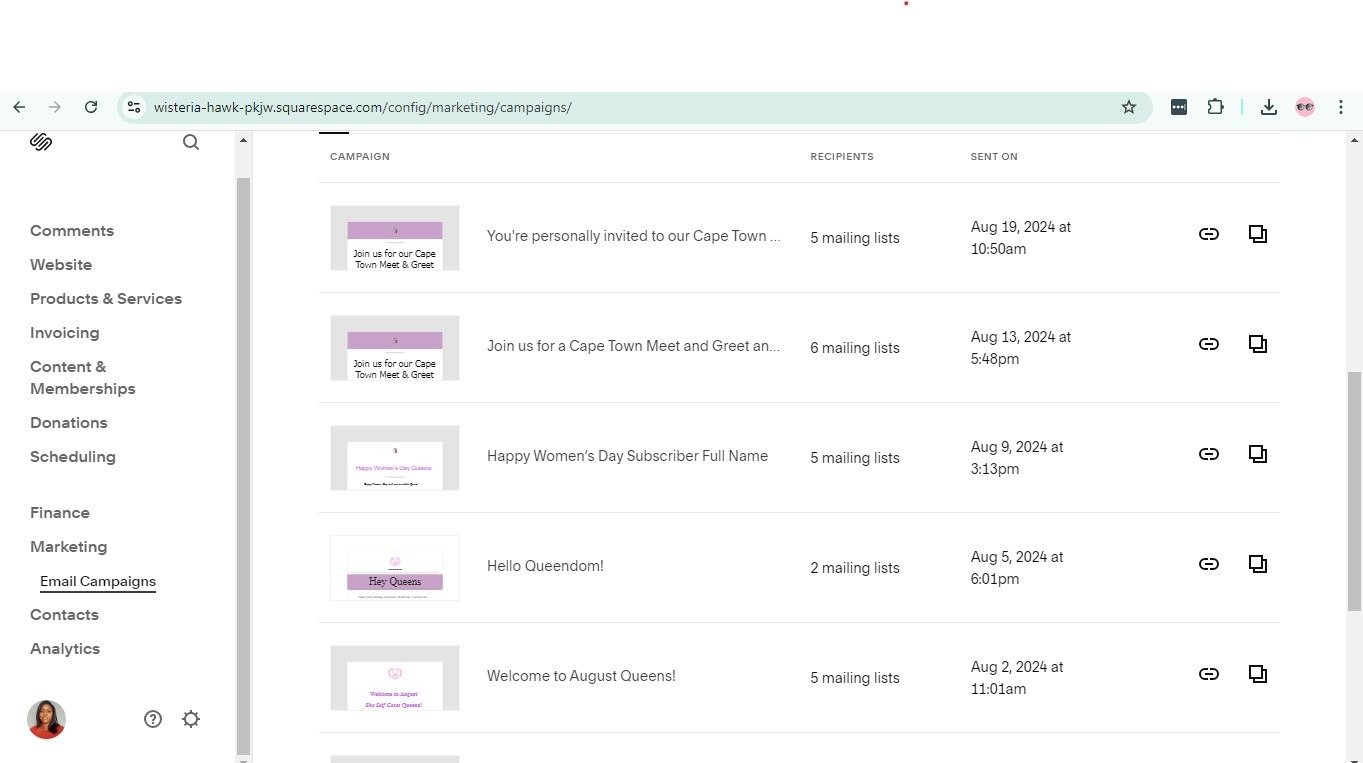Screen dimensions: 1363x763
Task: Duplicate the Happy Women's Day campaign
Action: (1257, 454)
